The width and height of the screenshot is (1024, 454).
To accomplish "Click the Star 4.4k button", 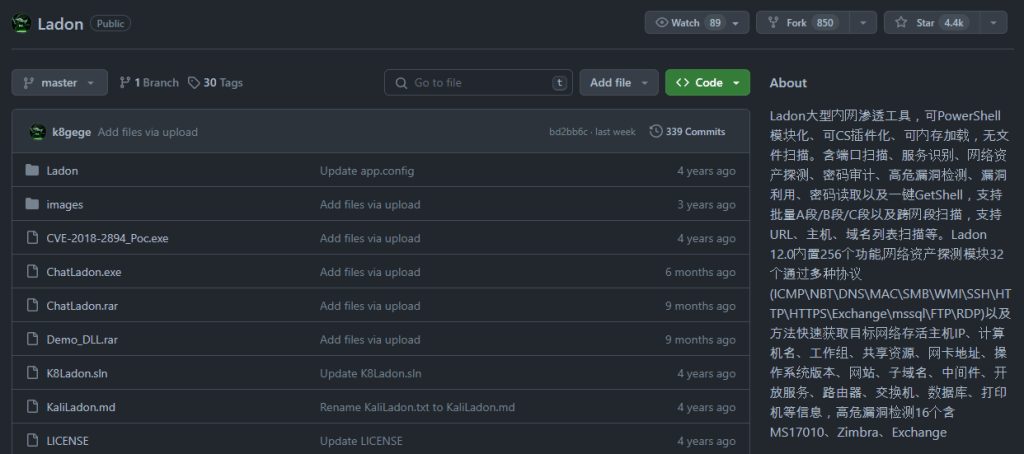I will click(933, 23).
